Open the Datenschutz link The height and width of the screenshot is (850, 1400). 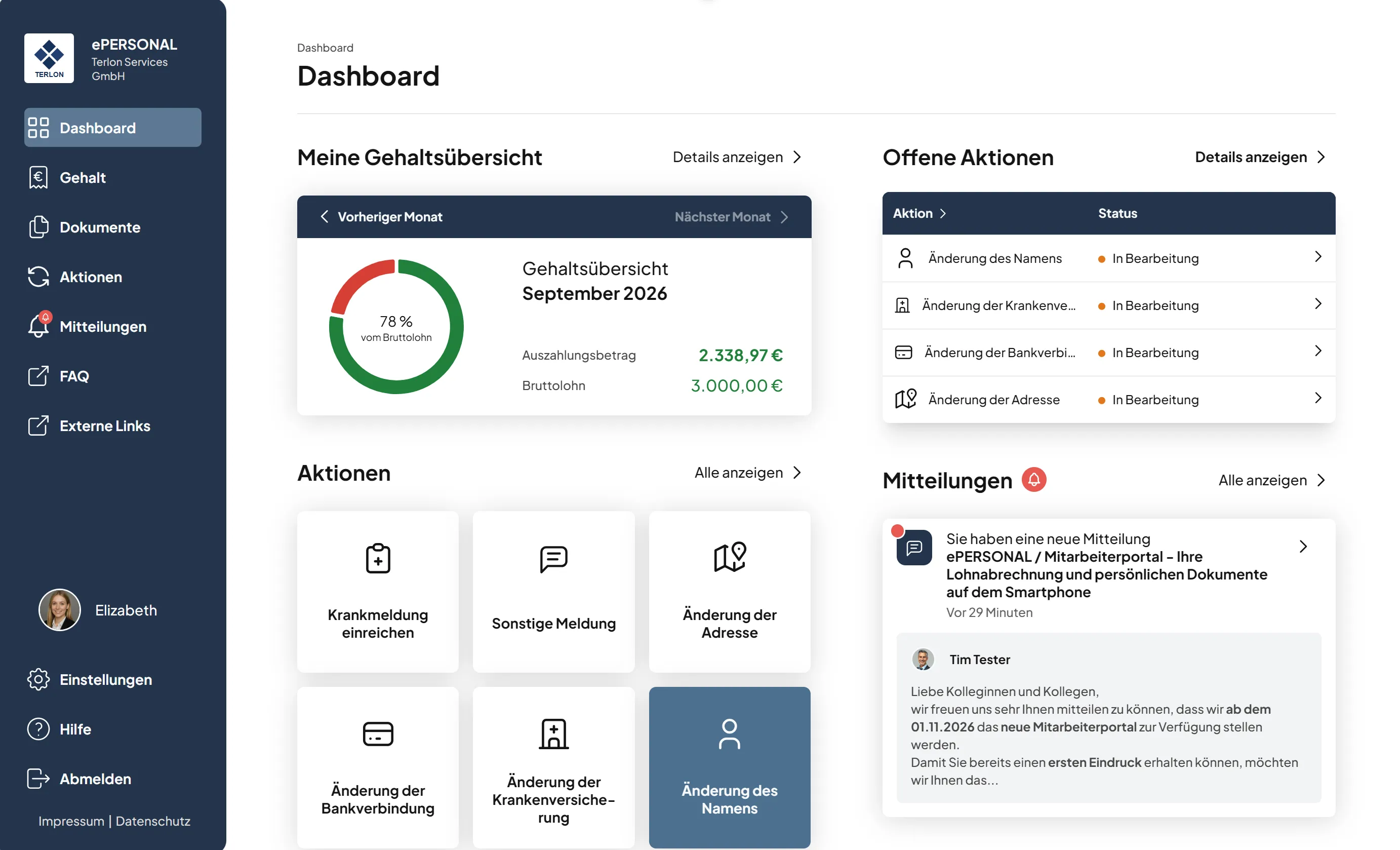153,821
